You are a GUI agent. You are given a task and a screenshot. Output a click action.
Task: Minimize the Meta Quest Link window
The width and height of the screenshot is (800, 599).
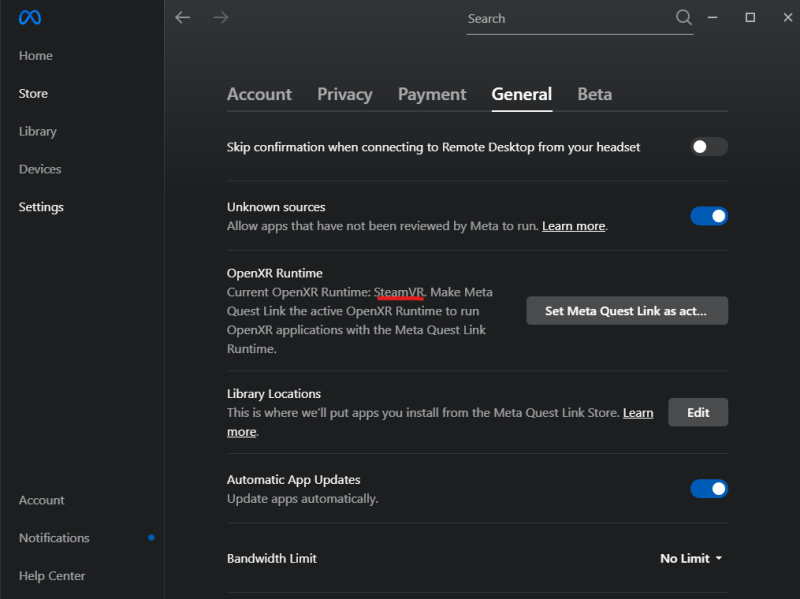[x=712, y=18]
